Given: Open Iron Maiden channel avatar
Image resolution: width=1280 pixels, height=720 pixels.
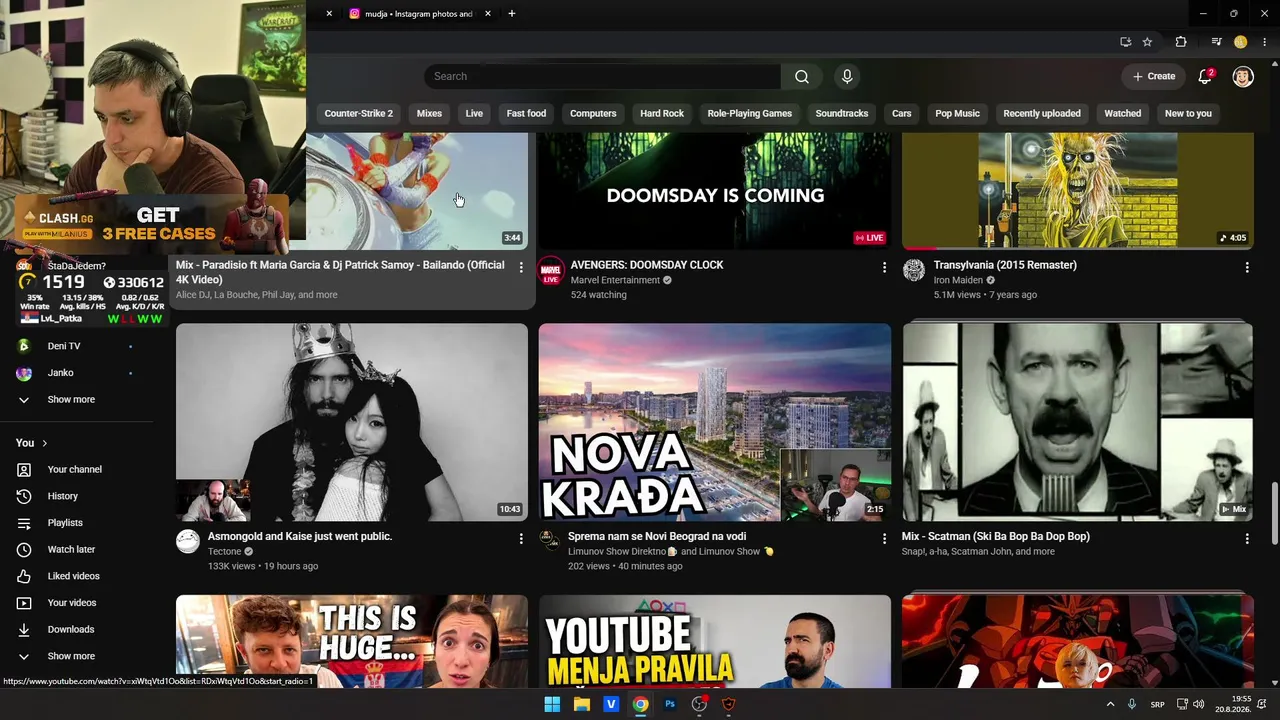Looking at the screenshot, I should point(914,270).
